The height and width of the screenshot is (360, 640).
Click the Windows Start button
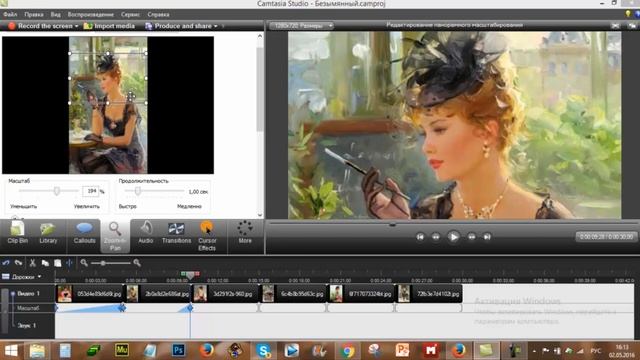tap(11, 350)
